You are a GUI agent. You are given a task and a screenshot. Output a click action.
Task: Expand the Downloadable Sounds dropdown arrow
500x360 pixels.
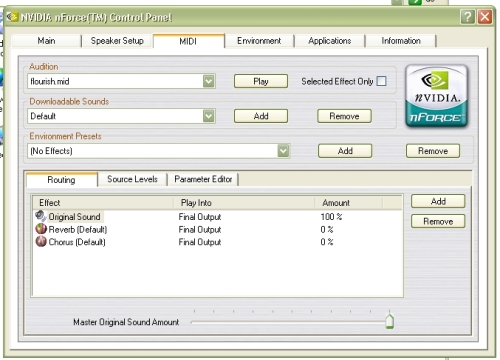point(209,116)
